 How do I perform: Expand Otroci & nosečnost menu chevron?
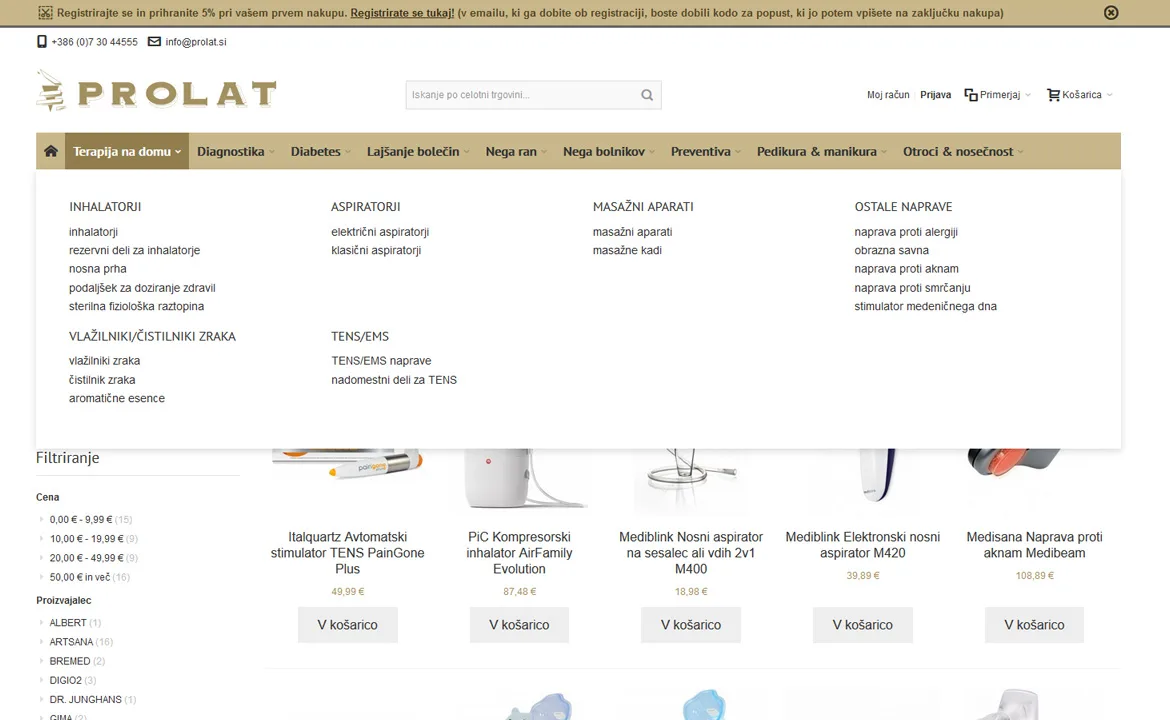1021,152
